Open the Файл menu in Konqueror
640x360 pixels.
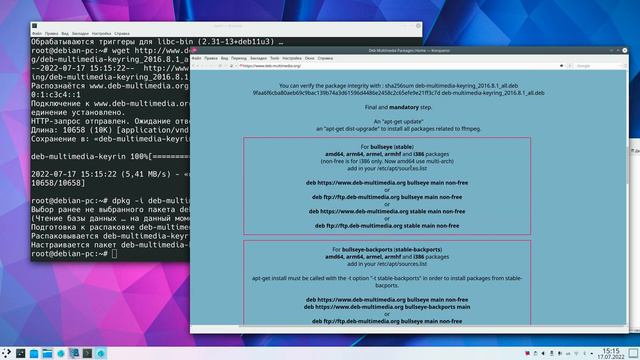click(196, 58)
